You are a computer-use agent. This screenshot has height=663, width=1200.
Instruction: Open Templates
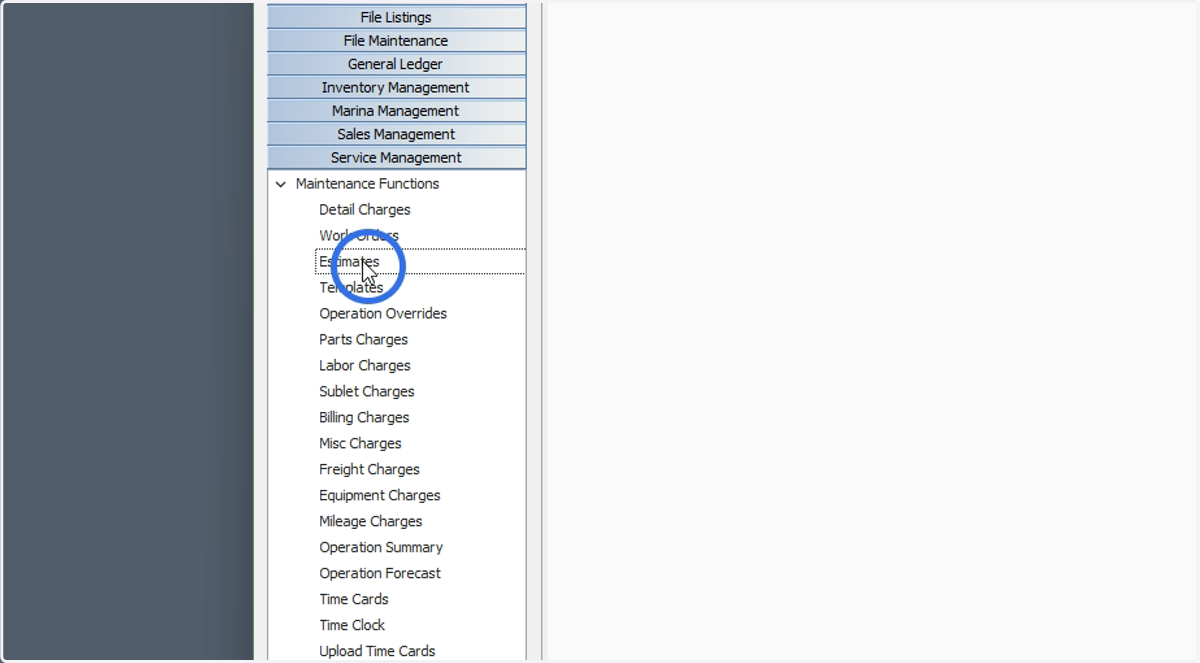click(351, 288)
